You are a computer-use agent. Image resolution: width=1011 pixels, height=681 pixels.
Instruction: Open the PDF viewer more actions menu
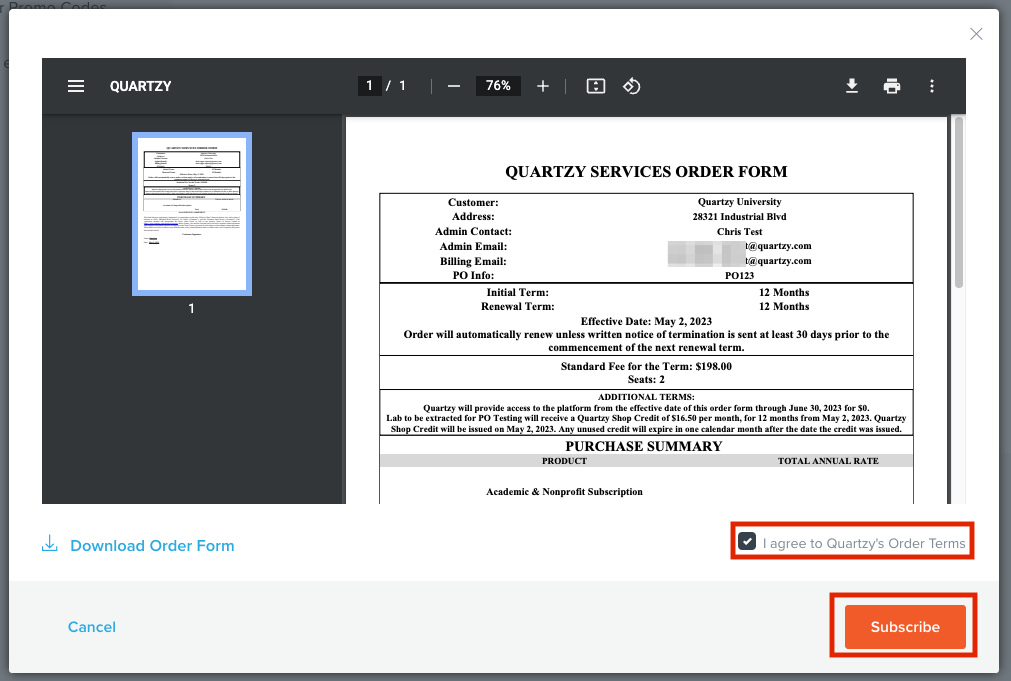tap(932, 86)
